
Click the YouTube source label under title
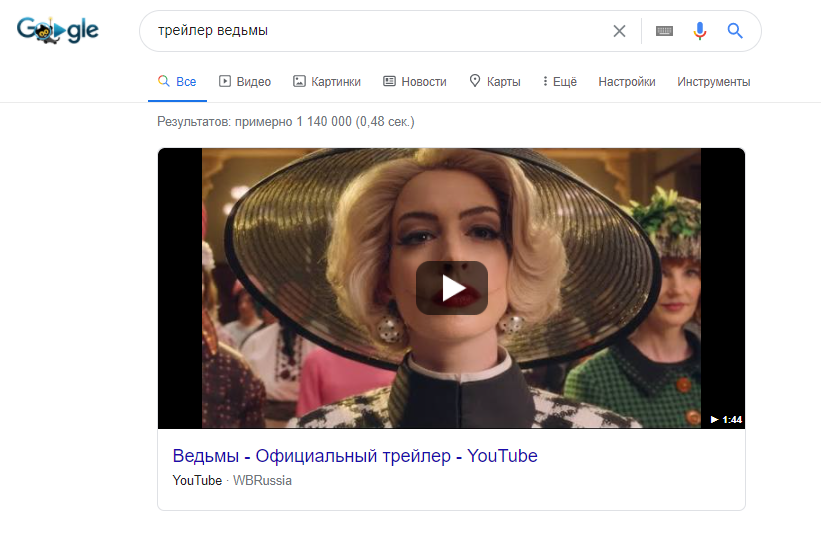[197, 481]
